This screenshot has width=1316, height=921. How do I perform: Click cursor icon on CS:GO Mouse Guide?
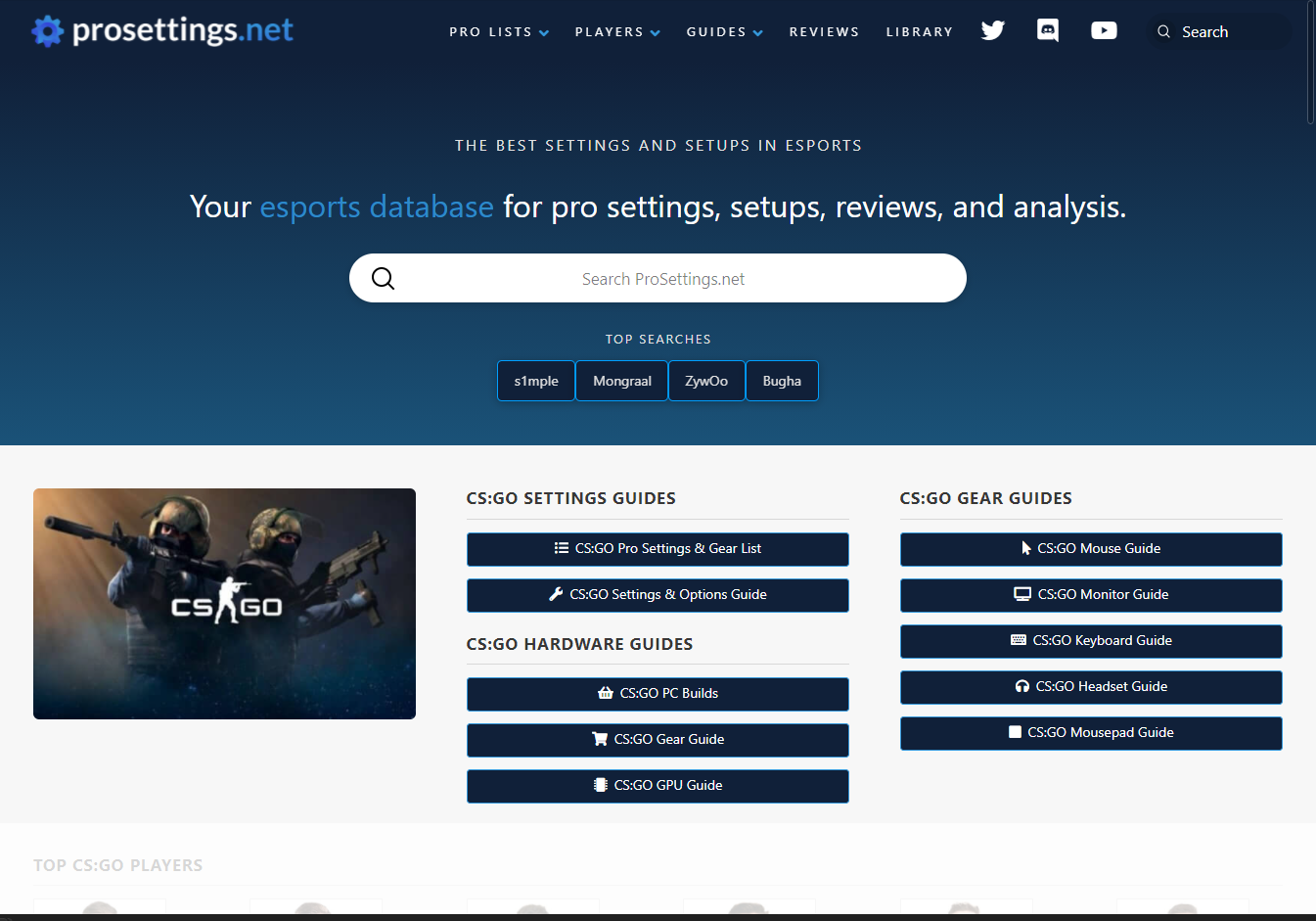coord(1026,548)
